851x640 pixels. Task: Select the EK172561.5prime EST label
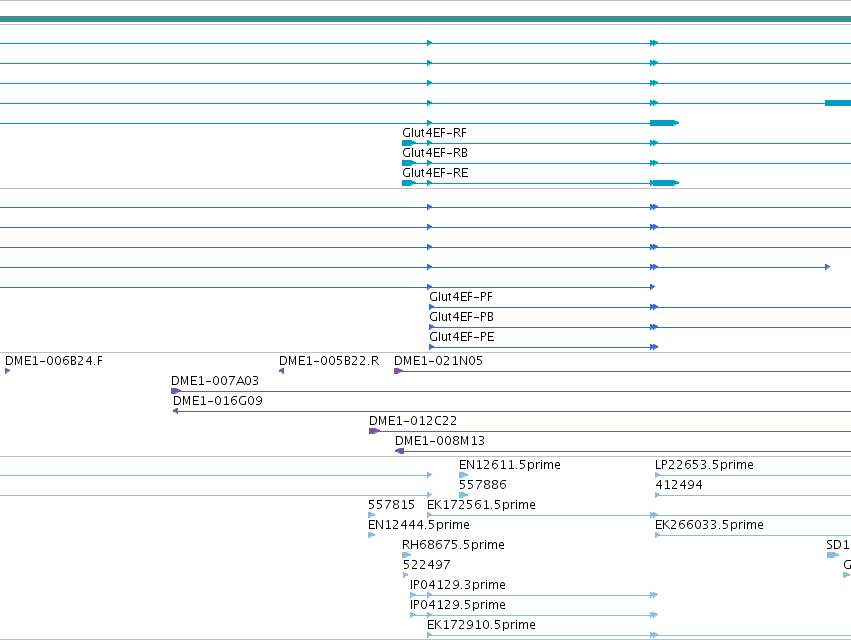tap(481, 505)
